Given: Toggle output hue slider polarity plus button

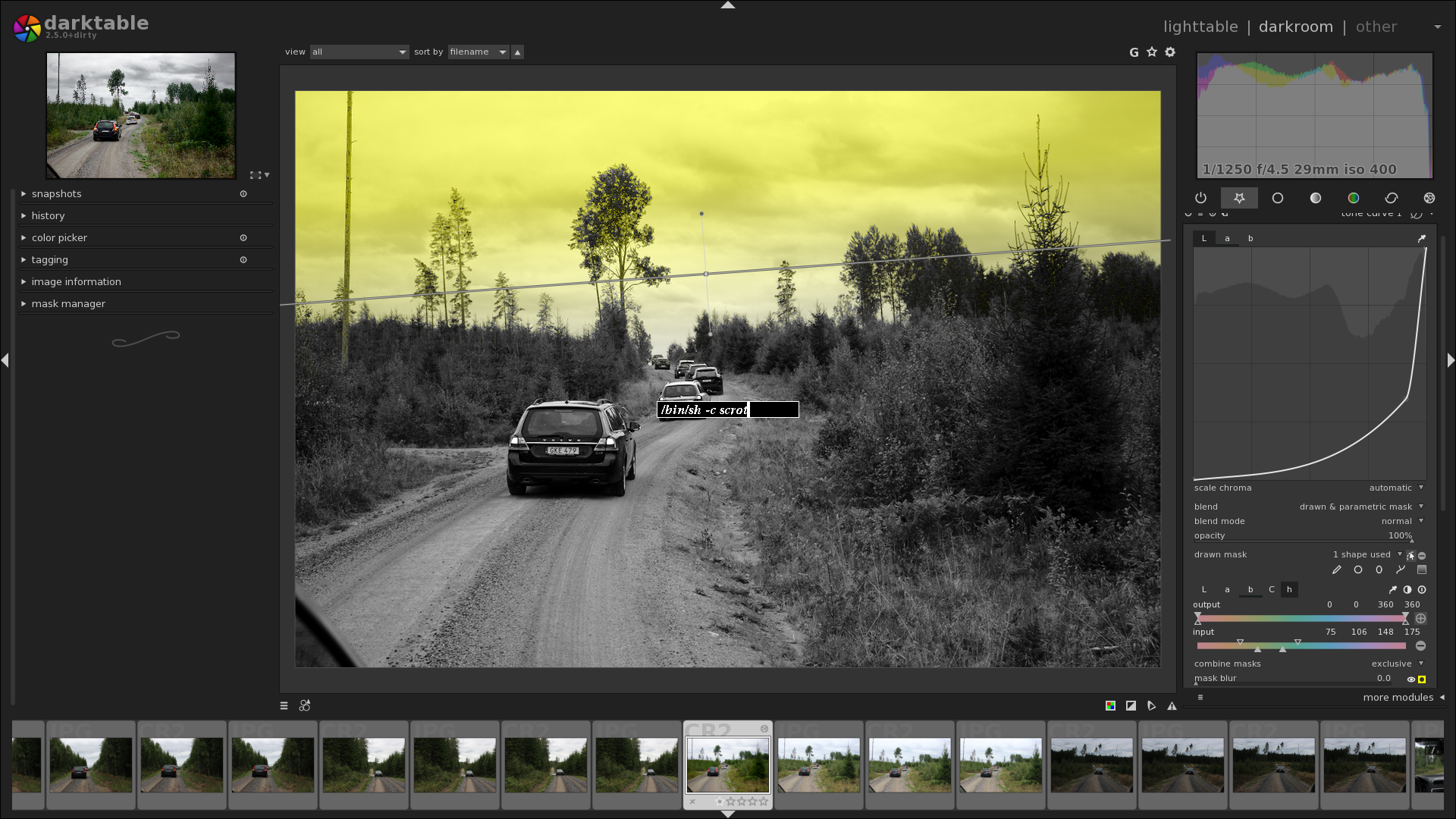Looking at the screenshot, I should (x=1420, y=619).
